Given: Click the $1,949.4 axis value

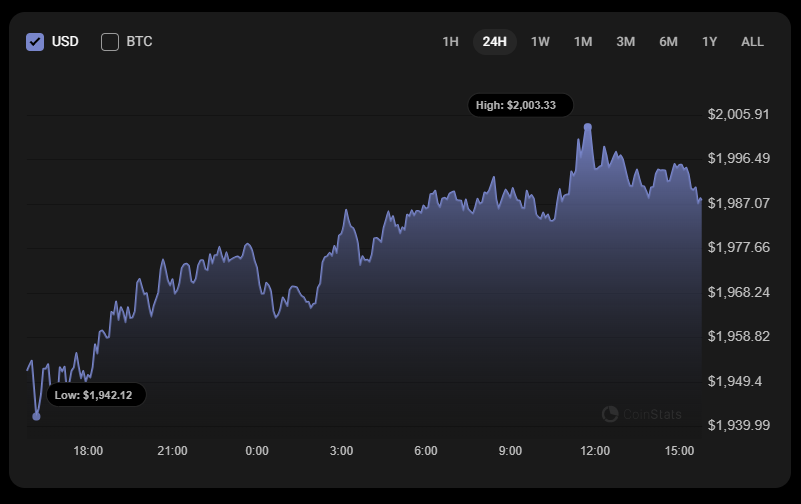Looking at the screenshot, I should 735,381.
